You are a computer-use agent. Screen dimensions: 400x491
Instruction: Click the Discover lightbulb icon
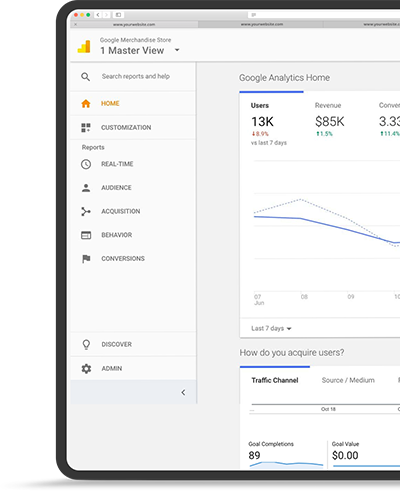(x=86, y=345)
